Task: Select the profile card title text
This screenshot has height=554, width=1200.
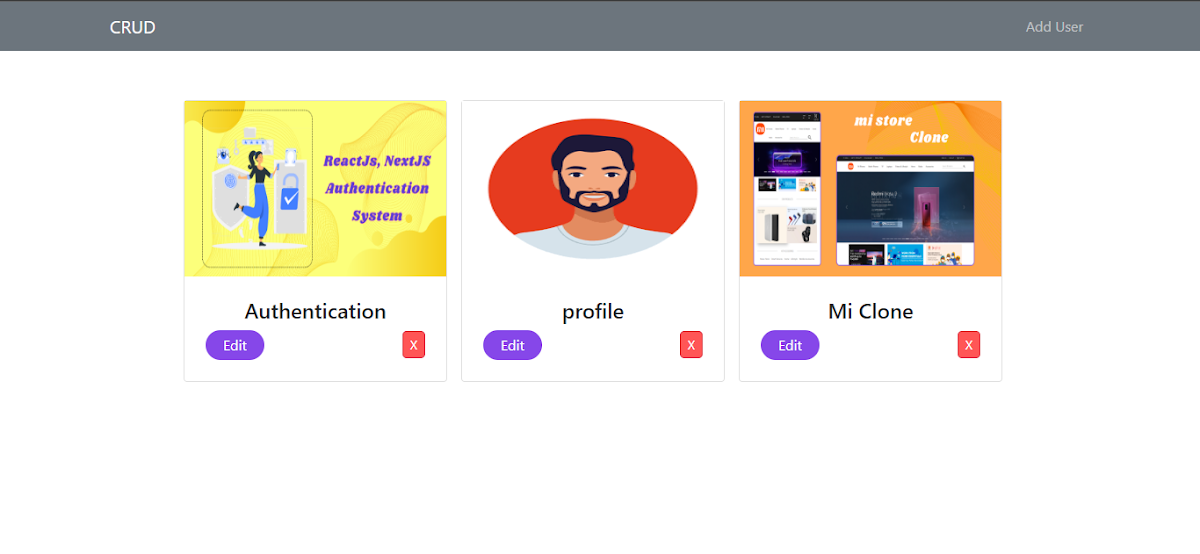Action: (x=593, y=312)
